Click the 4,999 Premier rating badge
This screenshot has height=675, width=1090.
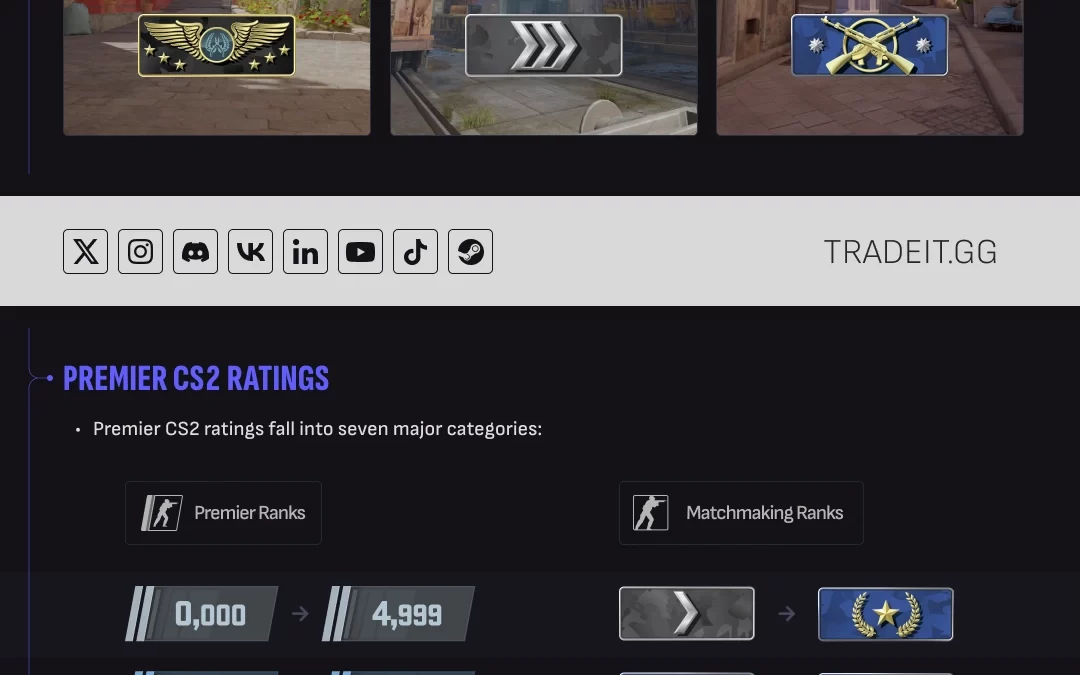398,614
